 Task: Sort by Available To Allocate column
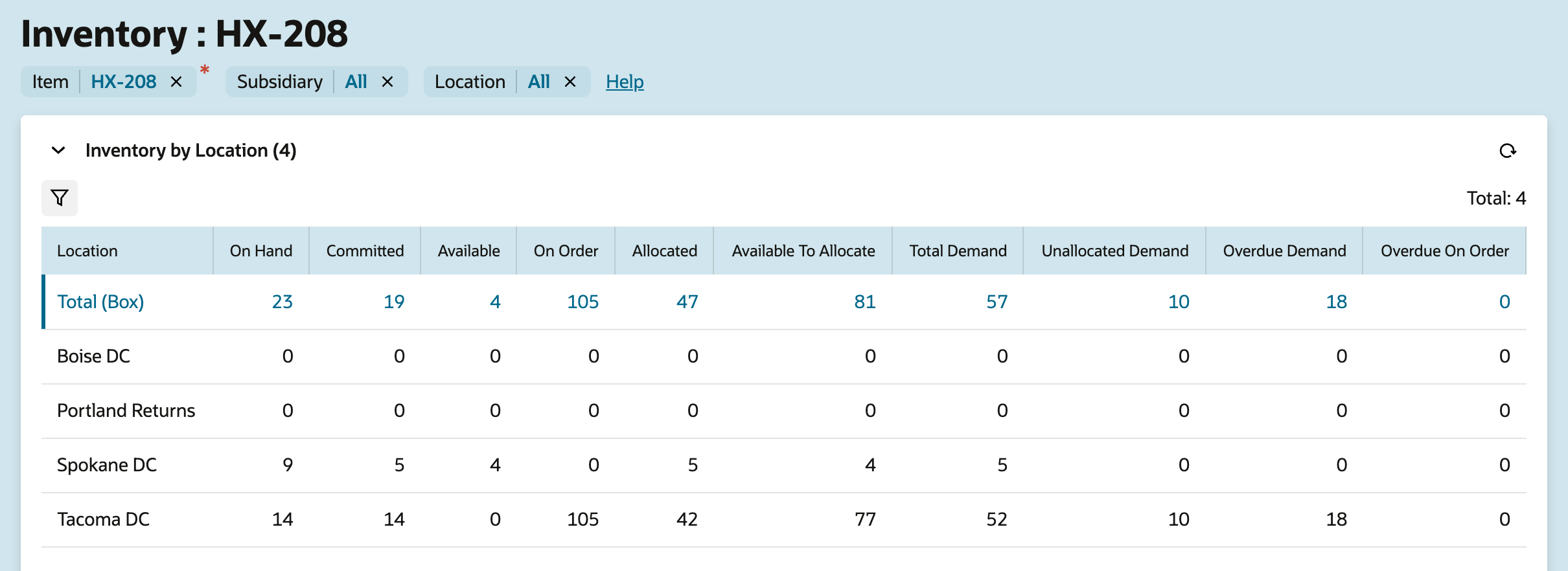click(803, 251)
